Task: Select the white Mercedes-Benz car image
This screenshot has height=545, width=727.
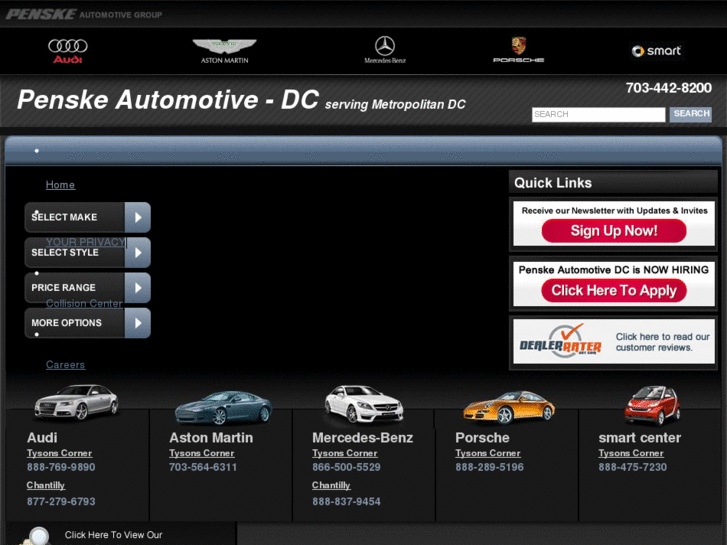Action: point(363,405)
